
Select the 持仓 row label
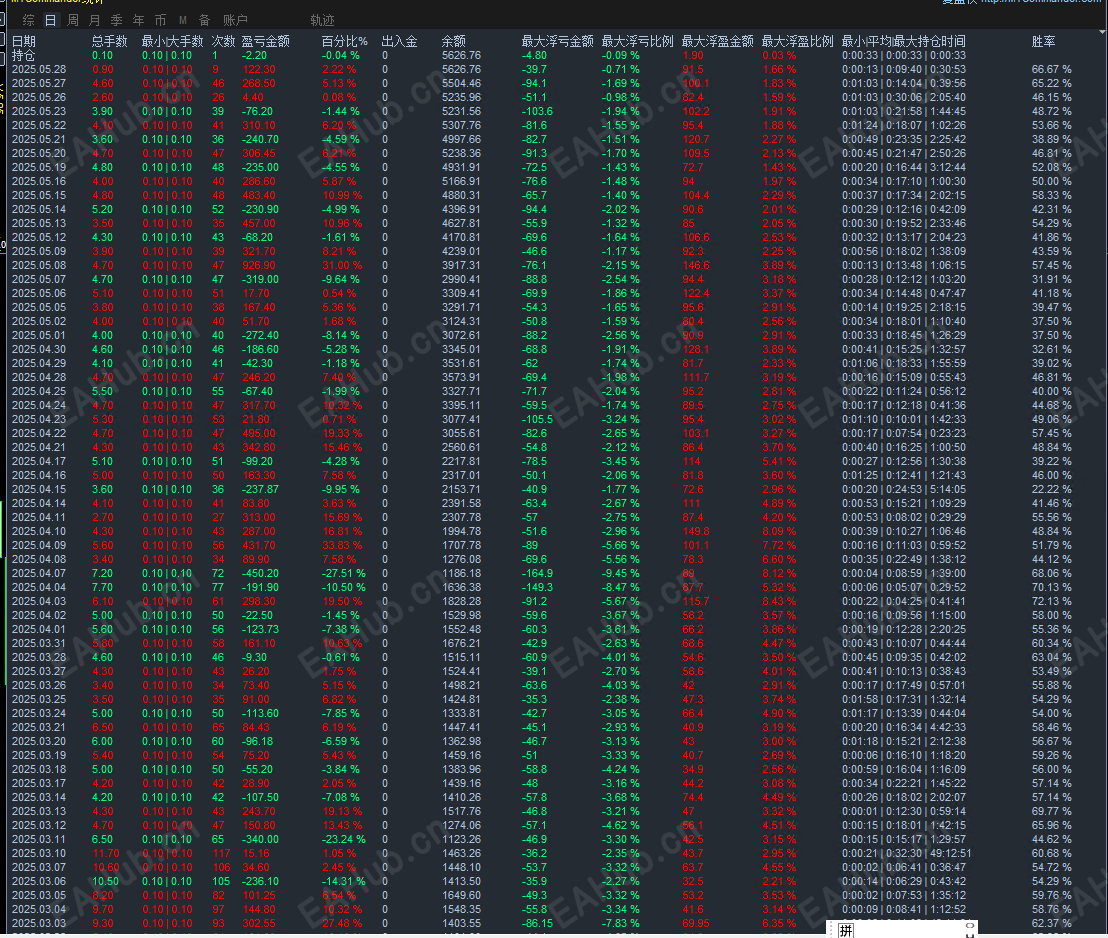tap(23, 55)
